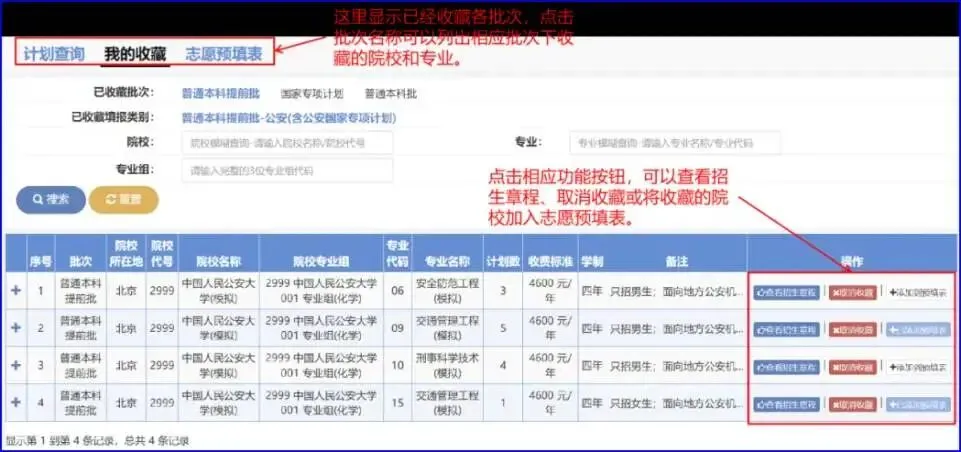The image size is (961, 452).
Task: Click row 1 中国人民公安大学(模拟) school name
Action: coord(219,290)
